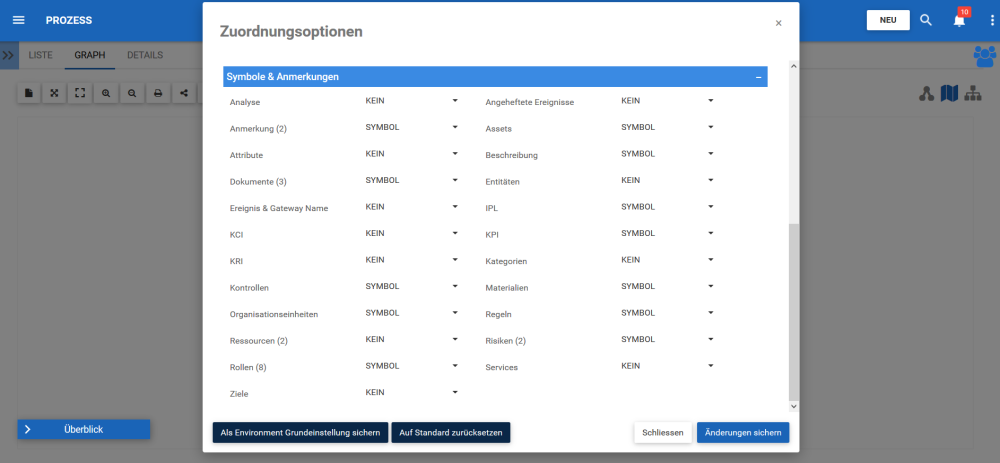
Task: Open the Ziele dropdown
Action: click(411, 392)
